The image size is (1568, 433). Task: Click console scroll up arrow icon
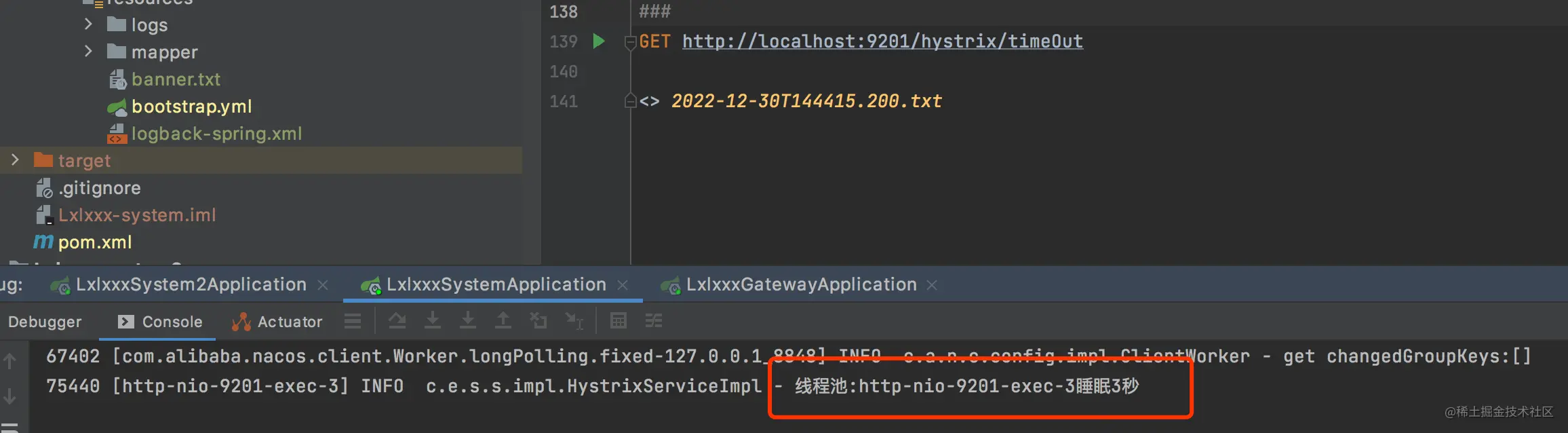pos(10,361)
